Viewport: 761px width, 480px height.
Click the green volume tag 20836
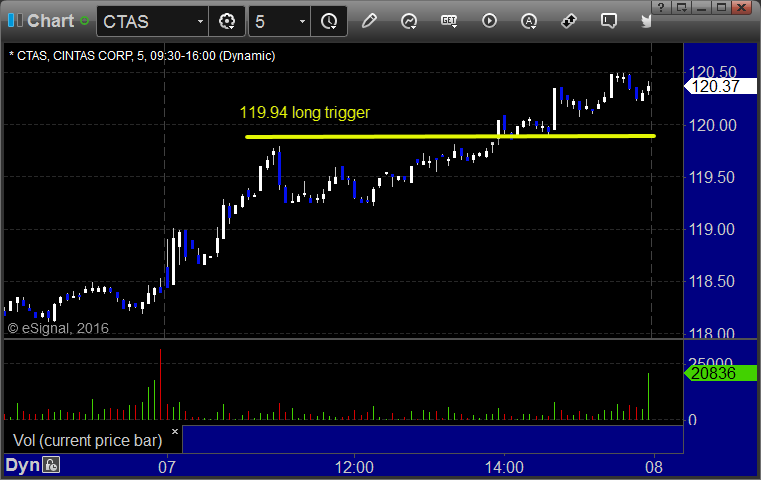[720, 373]
